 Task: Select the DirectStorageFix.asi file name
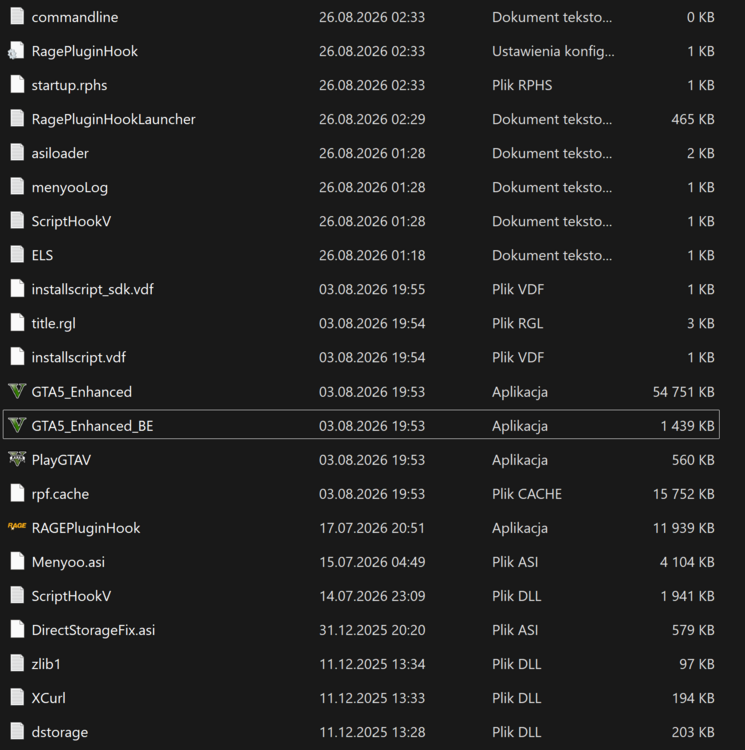(93, 630)
